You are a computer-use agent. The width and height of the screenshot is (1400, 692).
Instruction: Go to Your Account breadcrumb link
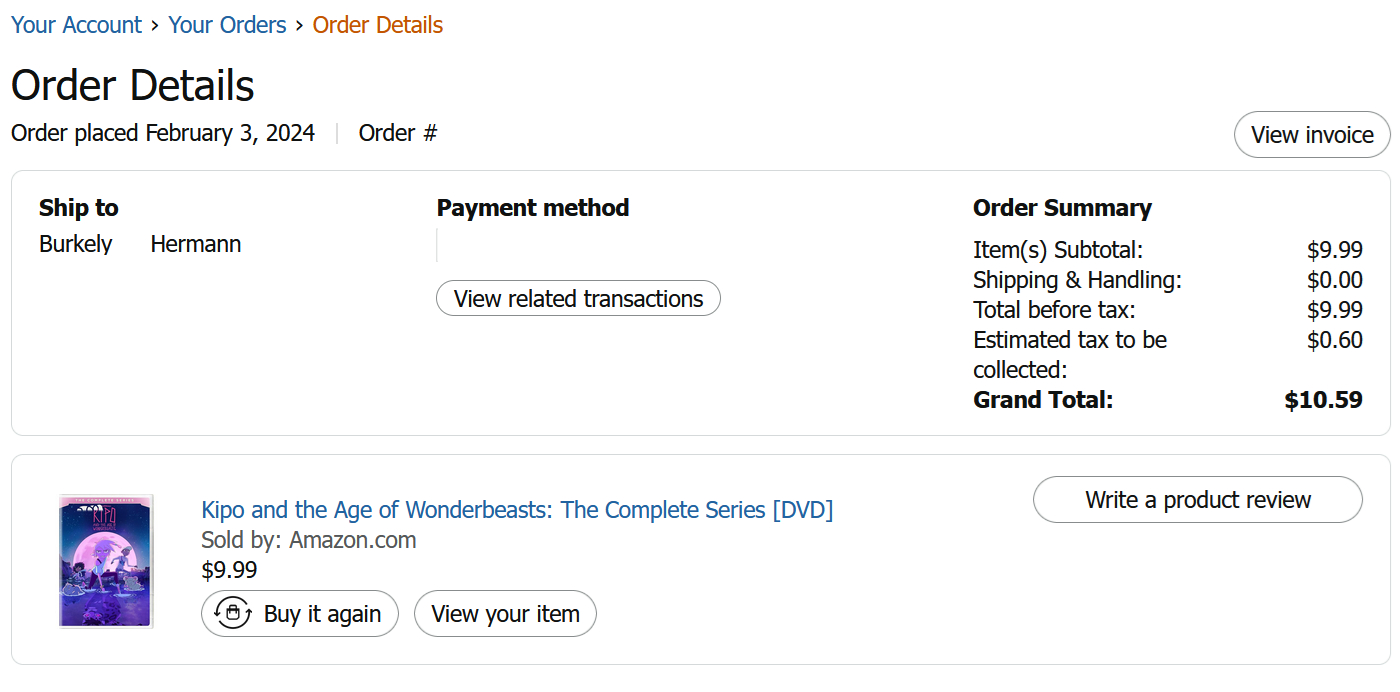(x=76, y=25)
